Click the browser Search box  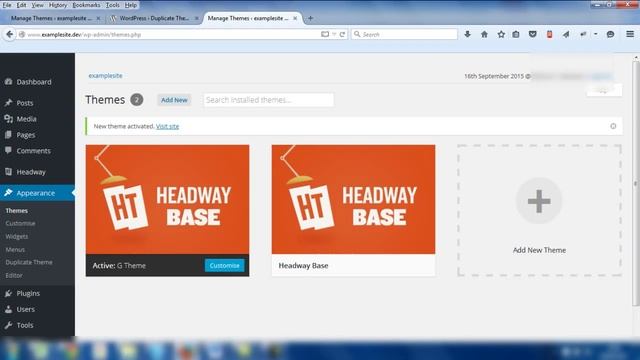404,34
